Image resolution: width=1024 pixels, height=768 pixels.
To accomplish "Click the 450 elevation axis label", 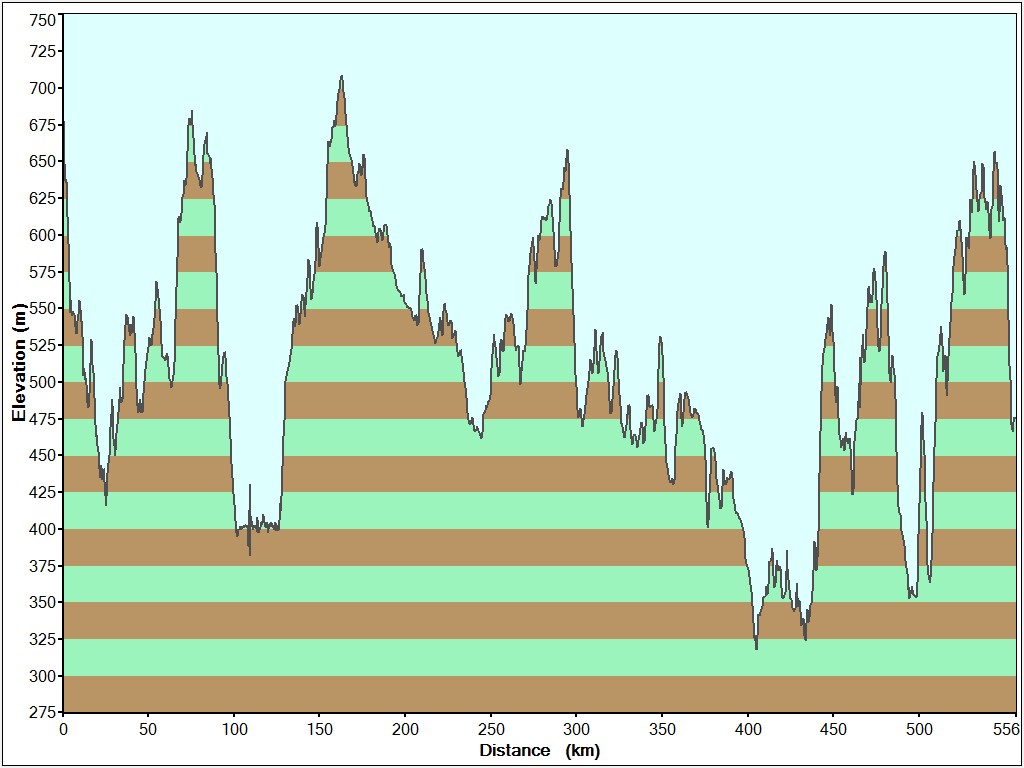I will 42,455.
